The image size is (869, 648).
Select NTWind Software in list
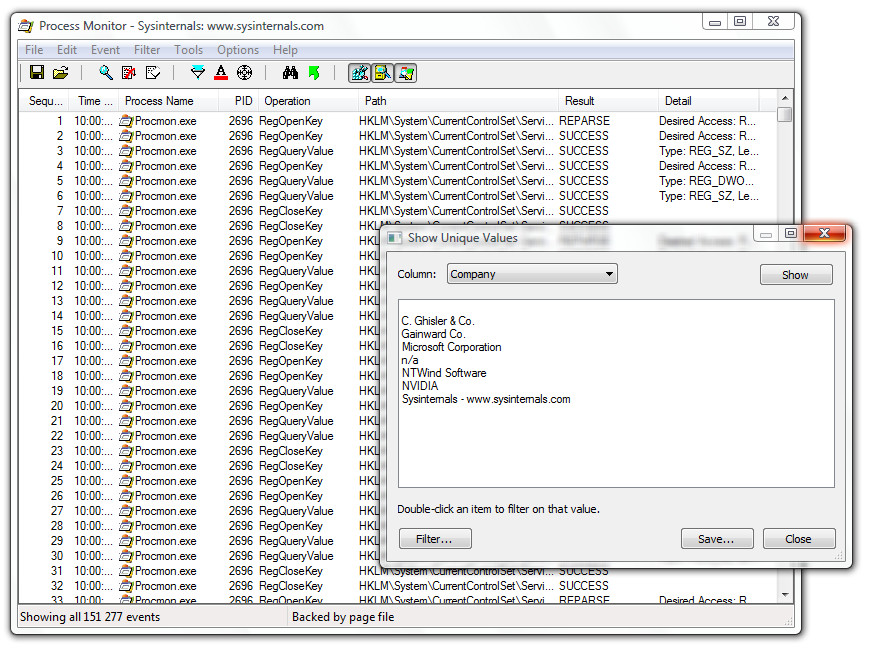coord(444,373)
